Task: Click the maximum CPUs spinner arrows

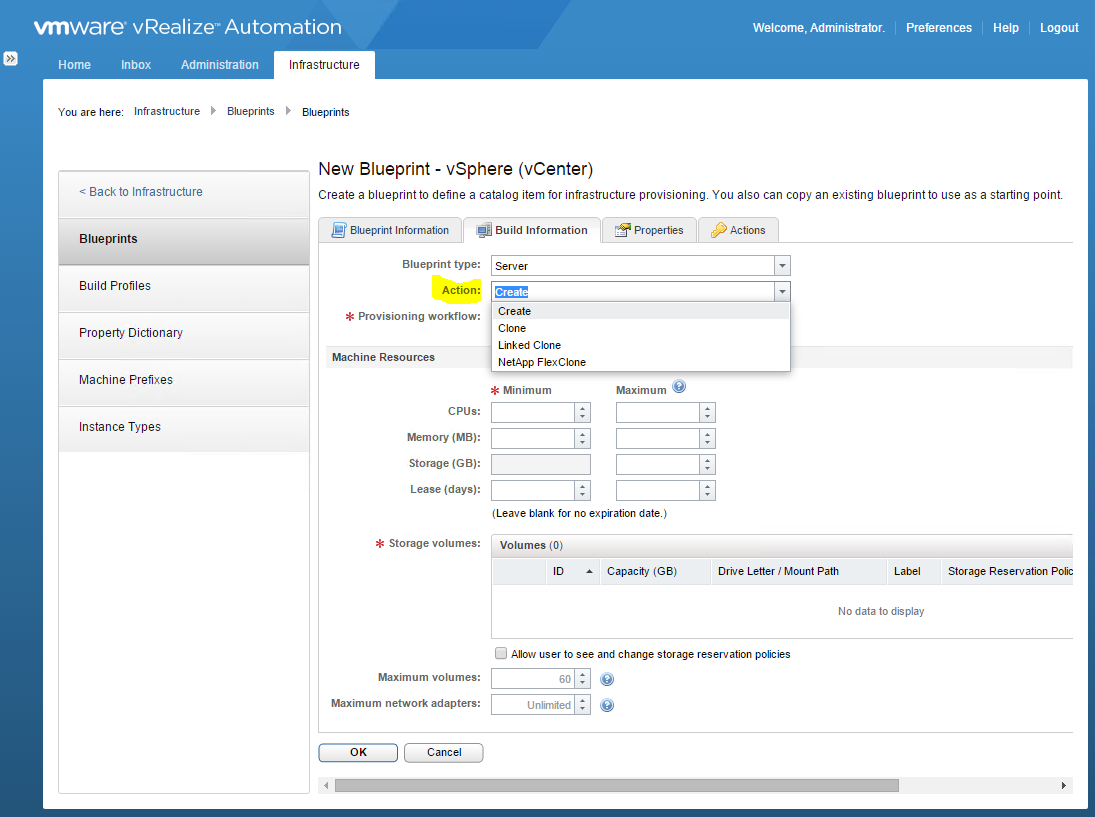Action: click(707, 412)
